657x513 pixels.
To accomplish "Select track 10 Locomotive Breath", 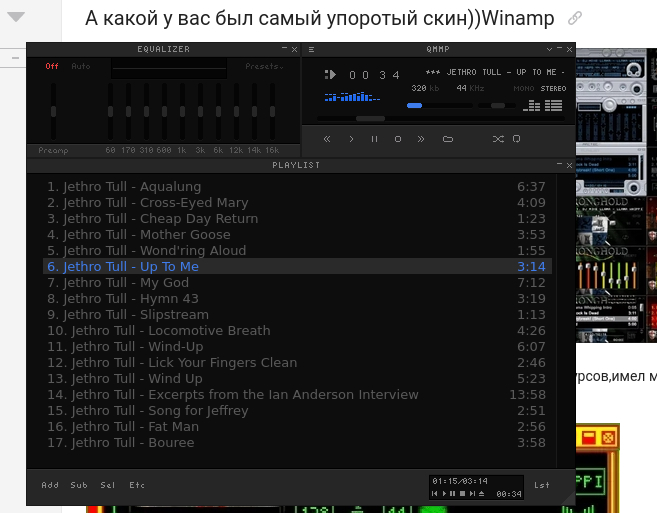I will tap(297, 331).
